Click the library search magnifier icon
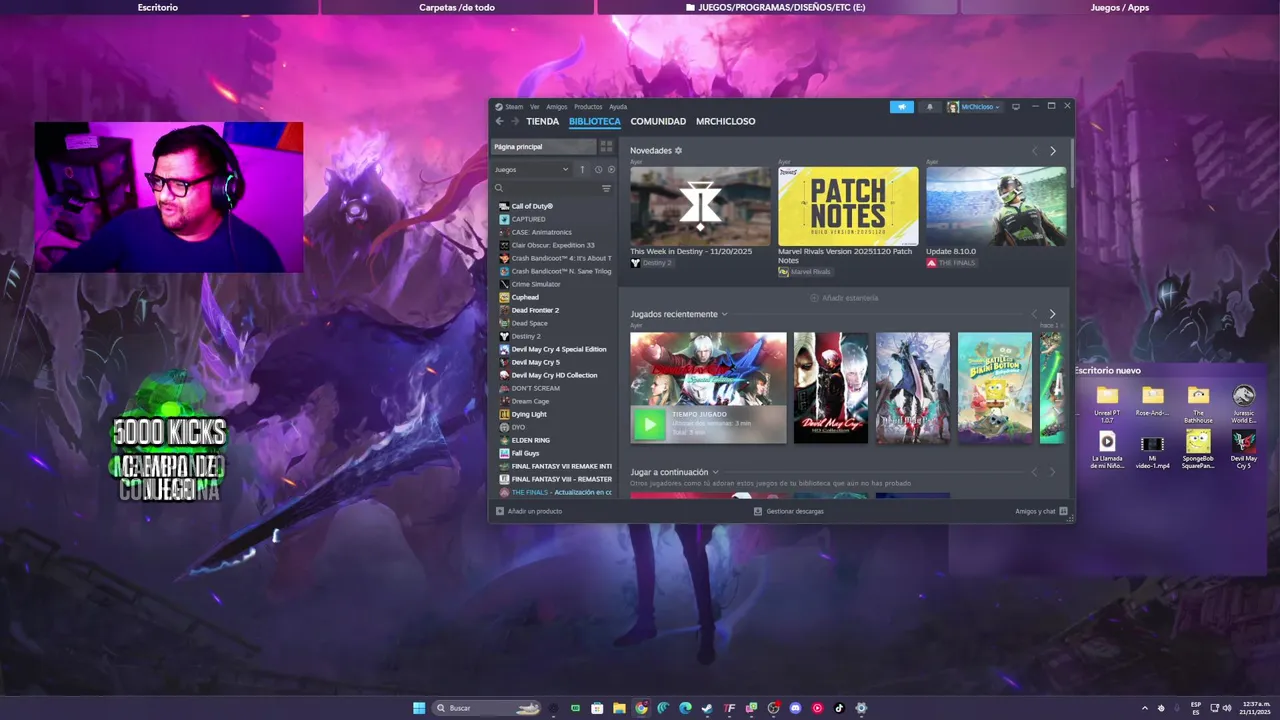The width and height of the screenshot is (1280, 720). click(x=499, y=188)
